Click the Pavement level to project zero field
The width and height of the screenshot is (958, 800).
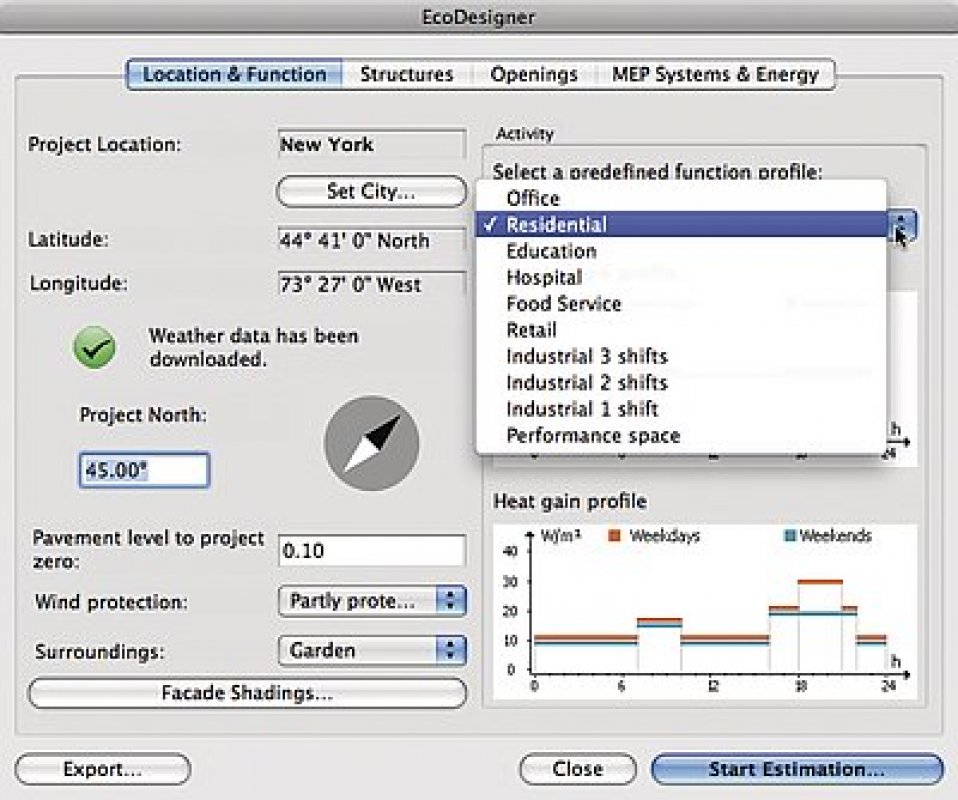[x=371, y=551]
